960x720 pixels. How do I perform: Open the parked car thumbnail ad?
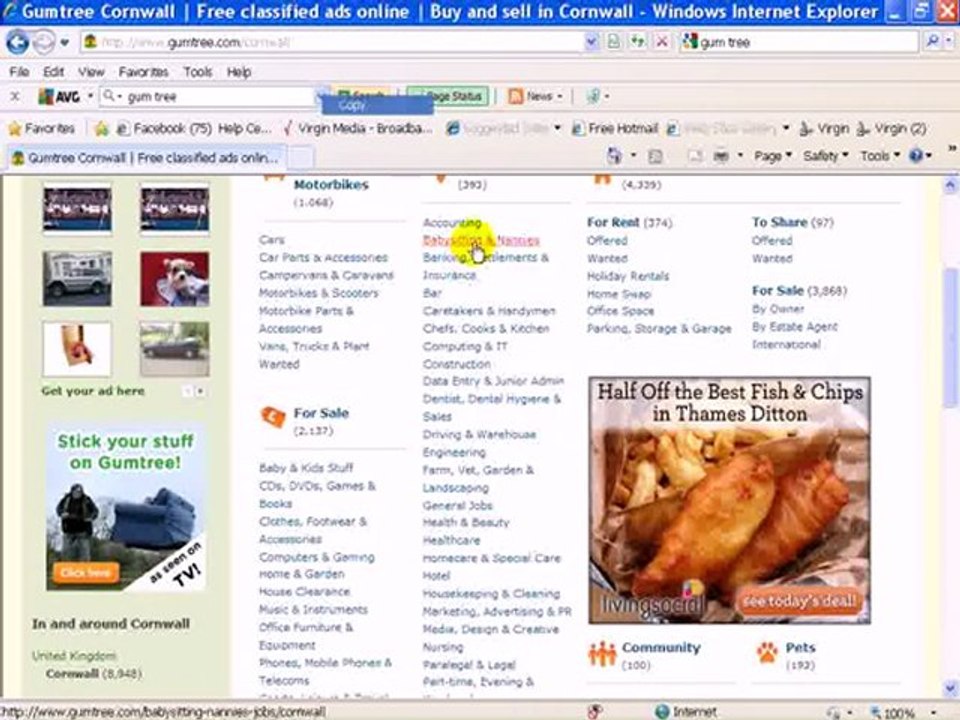coord(174,349)
